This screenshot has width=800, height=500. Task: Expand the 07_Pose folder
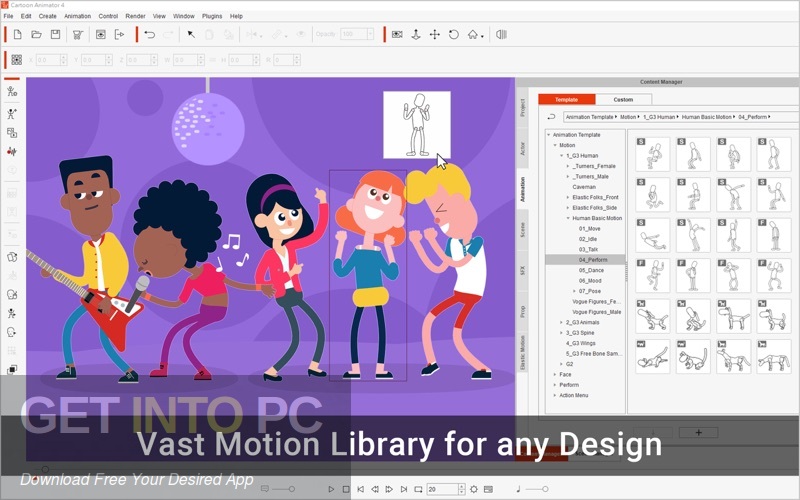tap(574, 291)
